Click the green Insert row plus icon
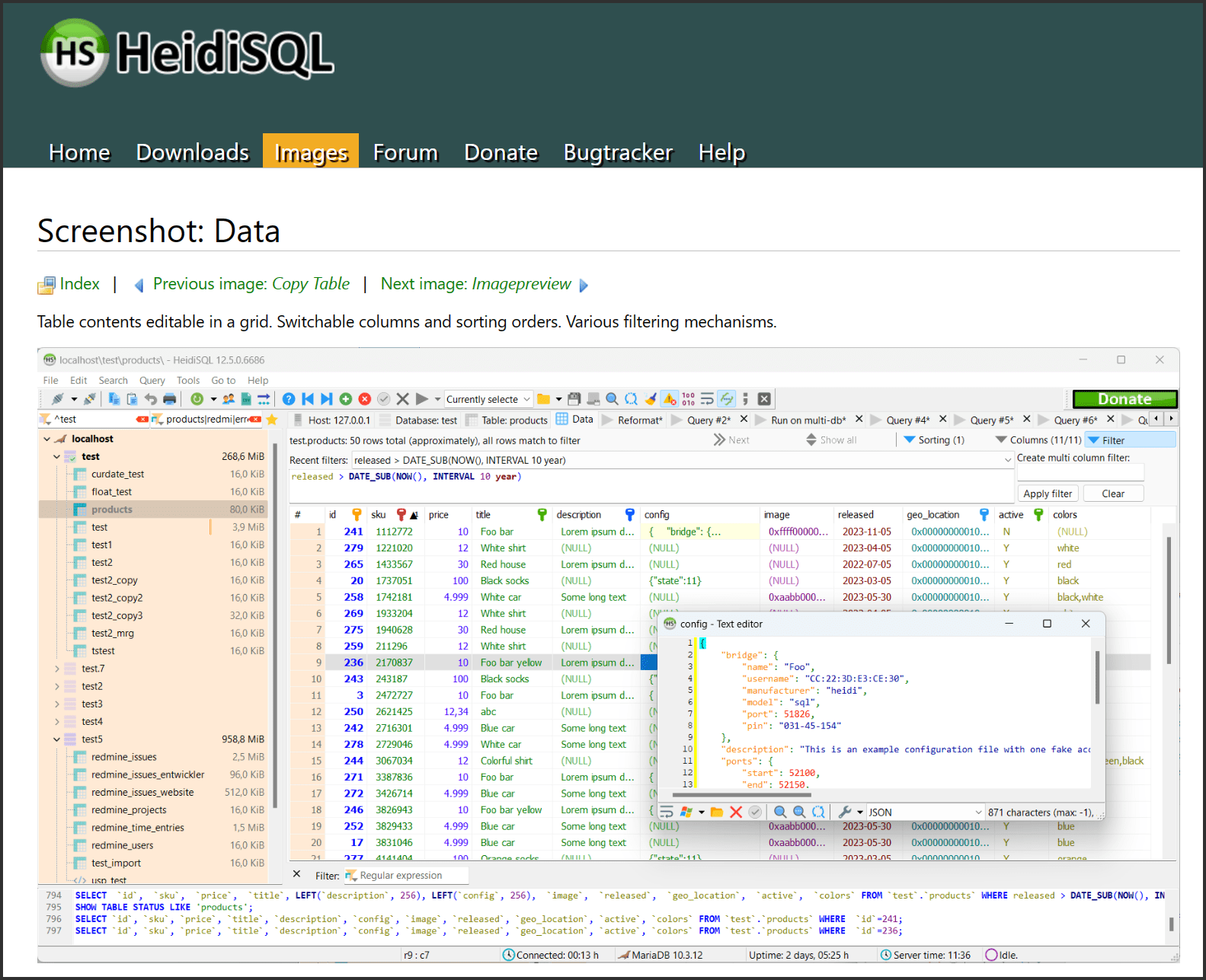Viewport: 1206px width, 980px height. (346, 399)
